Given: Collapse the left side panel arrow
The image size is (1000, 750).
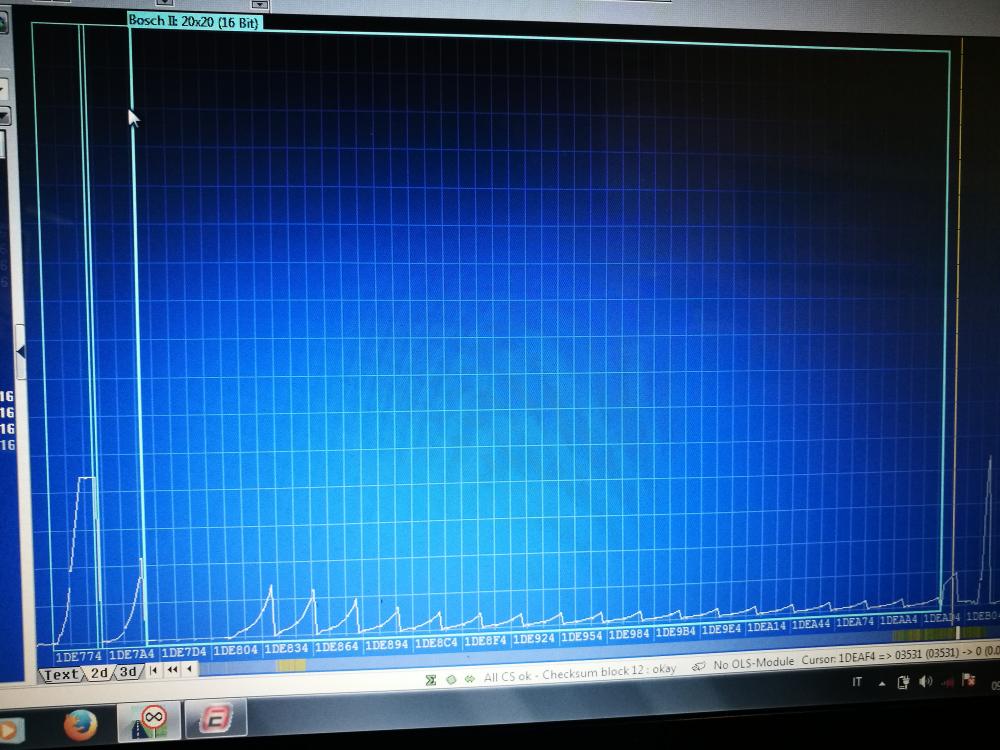Looking at the screenshot, I should pos(20,351).
